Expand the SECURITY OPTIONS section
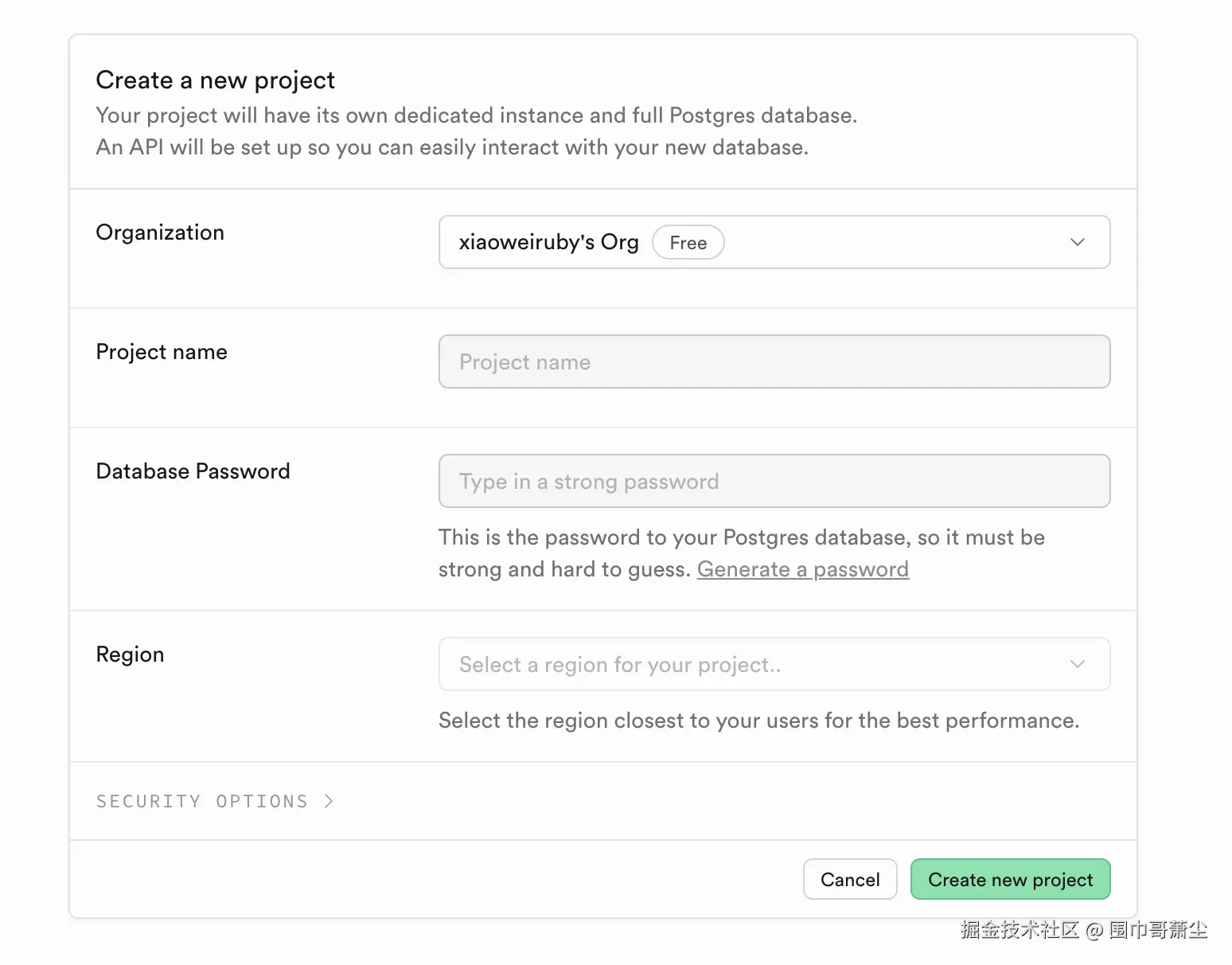The height and width of the screenshot is (965, 1232). pyautogui.click(x=202, y=801)
